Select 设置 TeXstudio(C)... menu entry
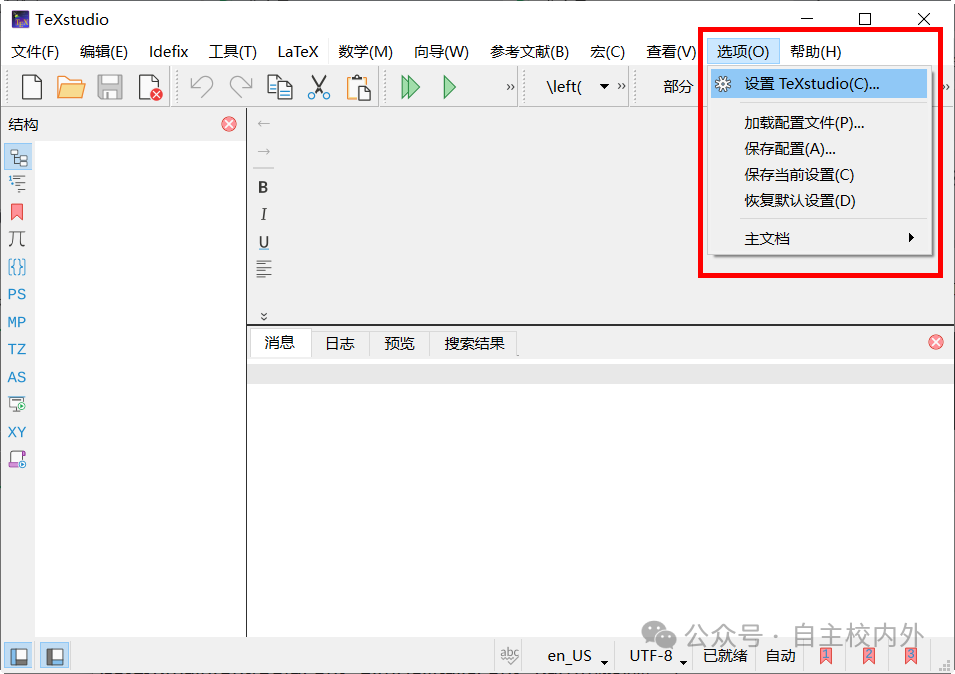Image resolution: width=955 pixels, height=674 pixels. pyautogui.click(x=819, y=83)
